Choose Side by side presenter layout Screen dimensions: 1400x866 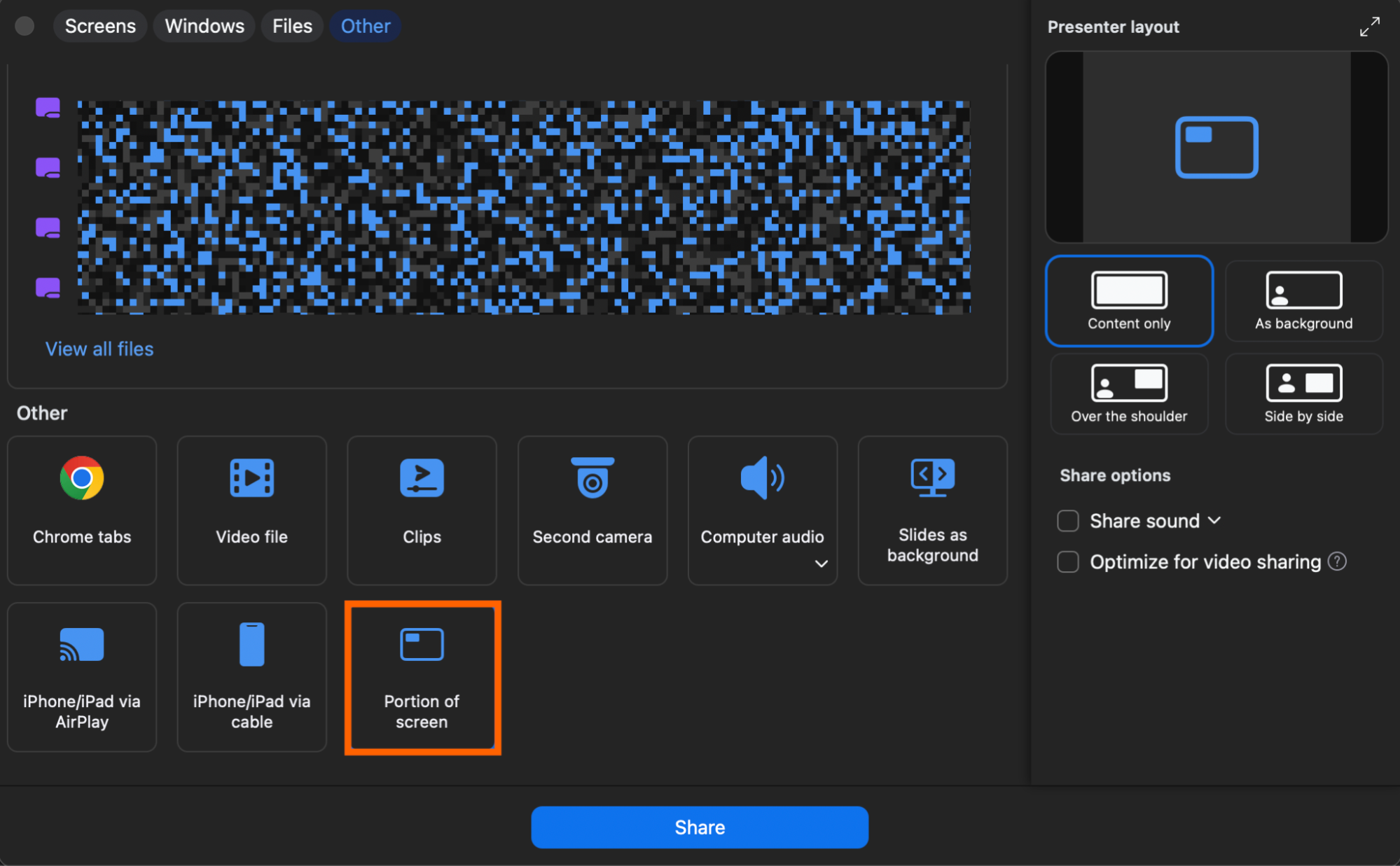click(1303, 393)
